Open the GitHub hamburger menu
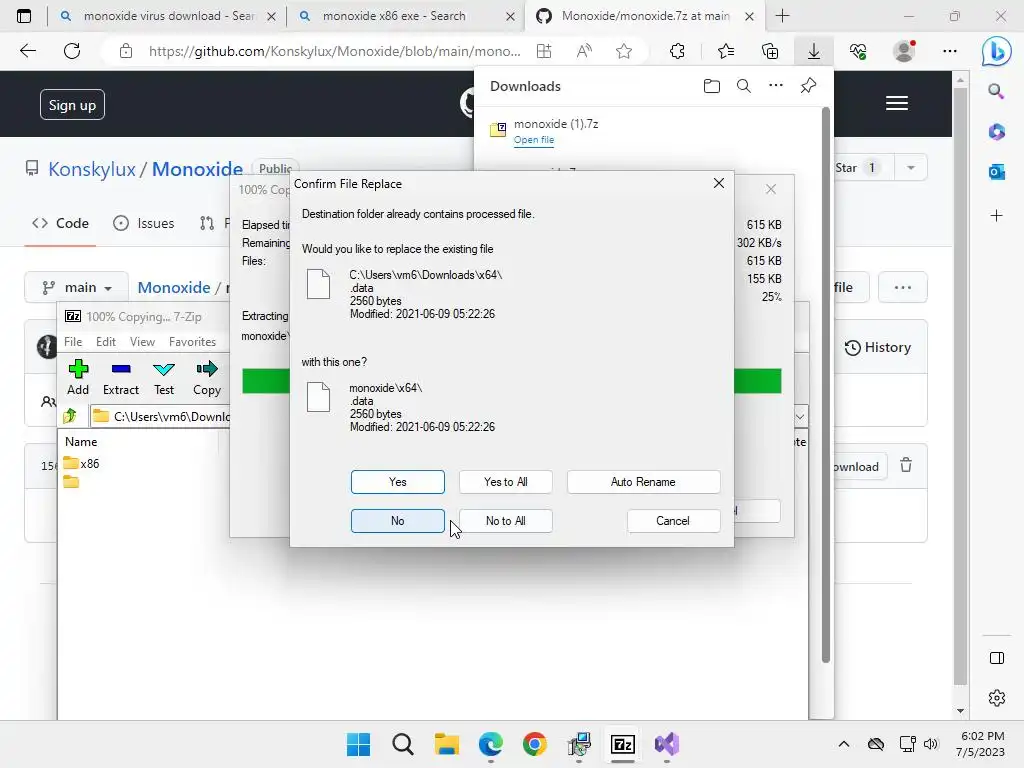 897,103
